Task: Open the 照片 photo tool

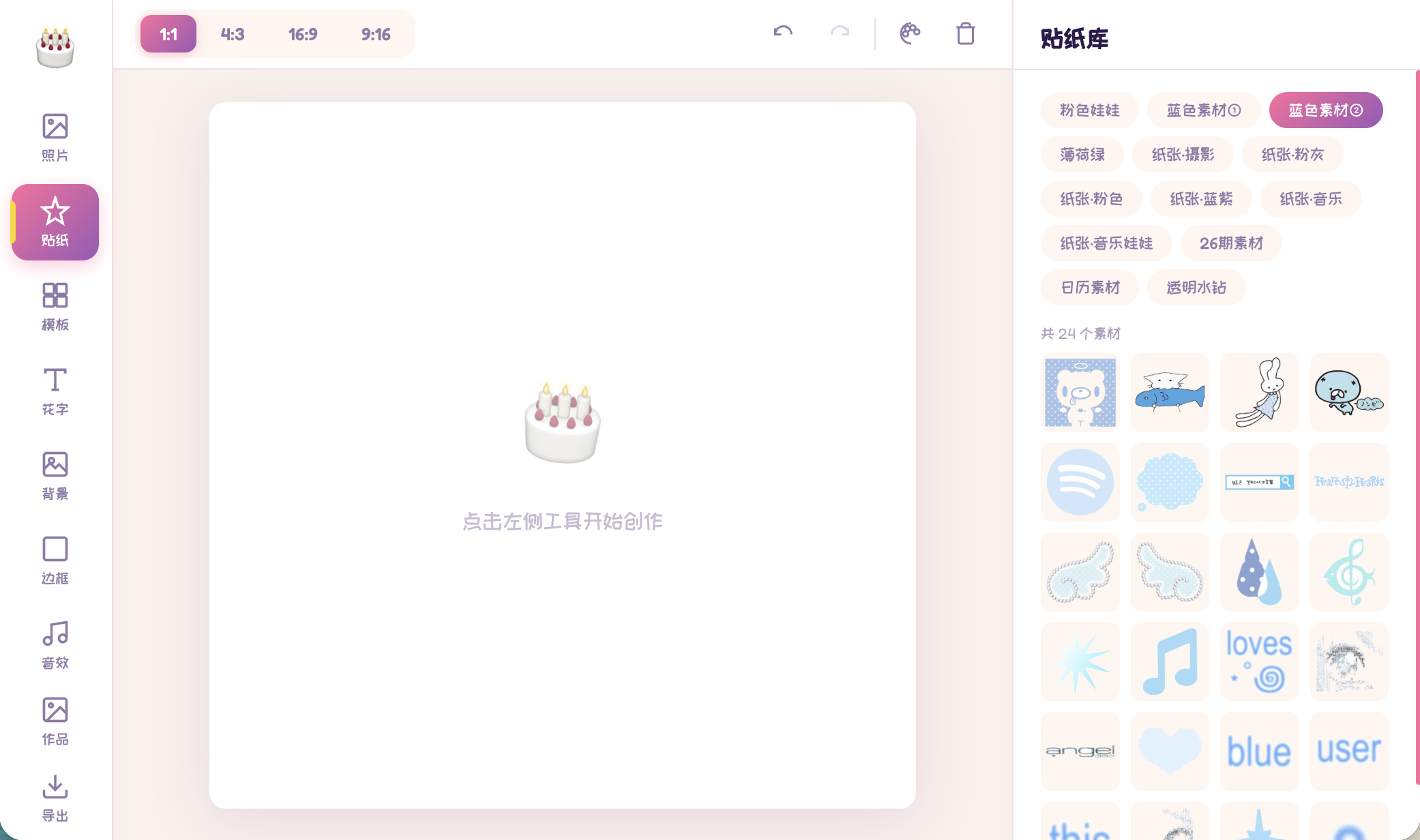Action: point(55,137)
